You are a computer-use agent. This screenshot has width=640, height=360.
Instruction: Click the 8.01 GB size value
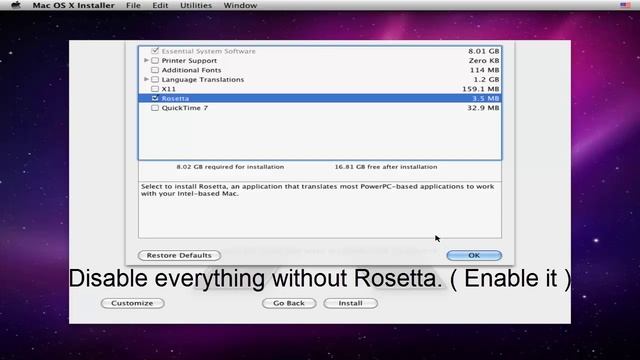click(484, 51)
